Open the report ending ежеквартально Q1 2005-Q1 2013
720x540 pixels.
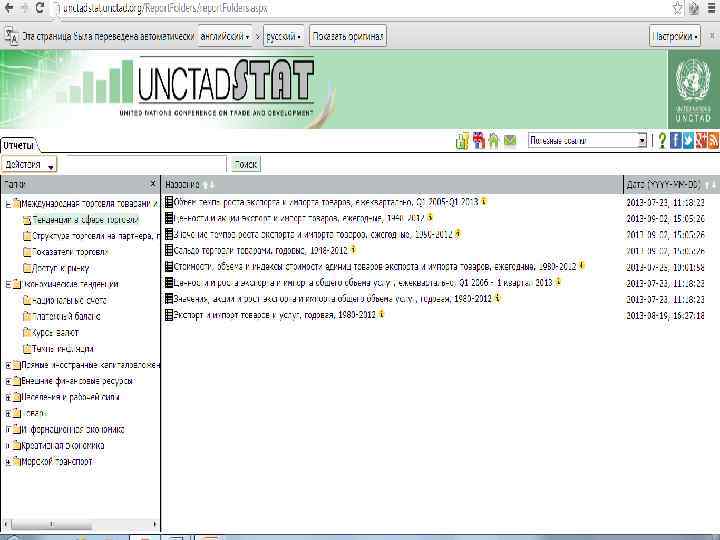pos(326,202)
